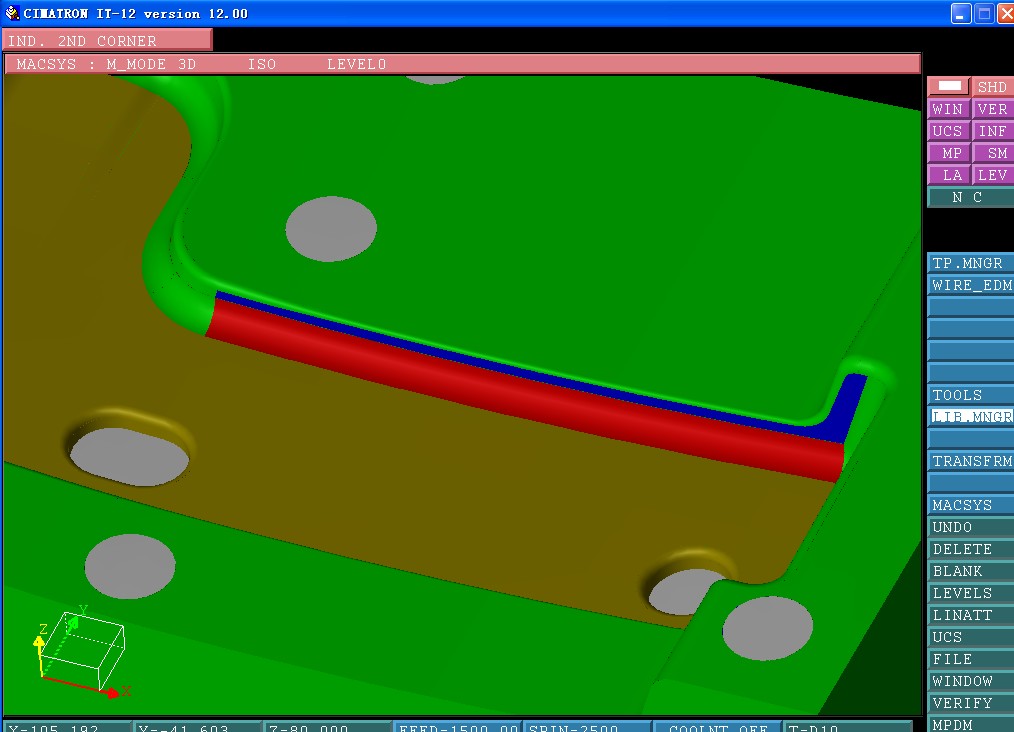The image size is (1014, 732).
Task: Open the UCS button in the magenta panel
Action: coord(948,131)
